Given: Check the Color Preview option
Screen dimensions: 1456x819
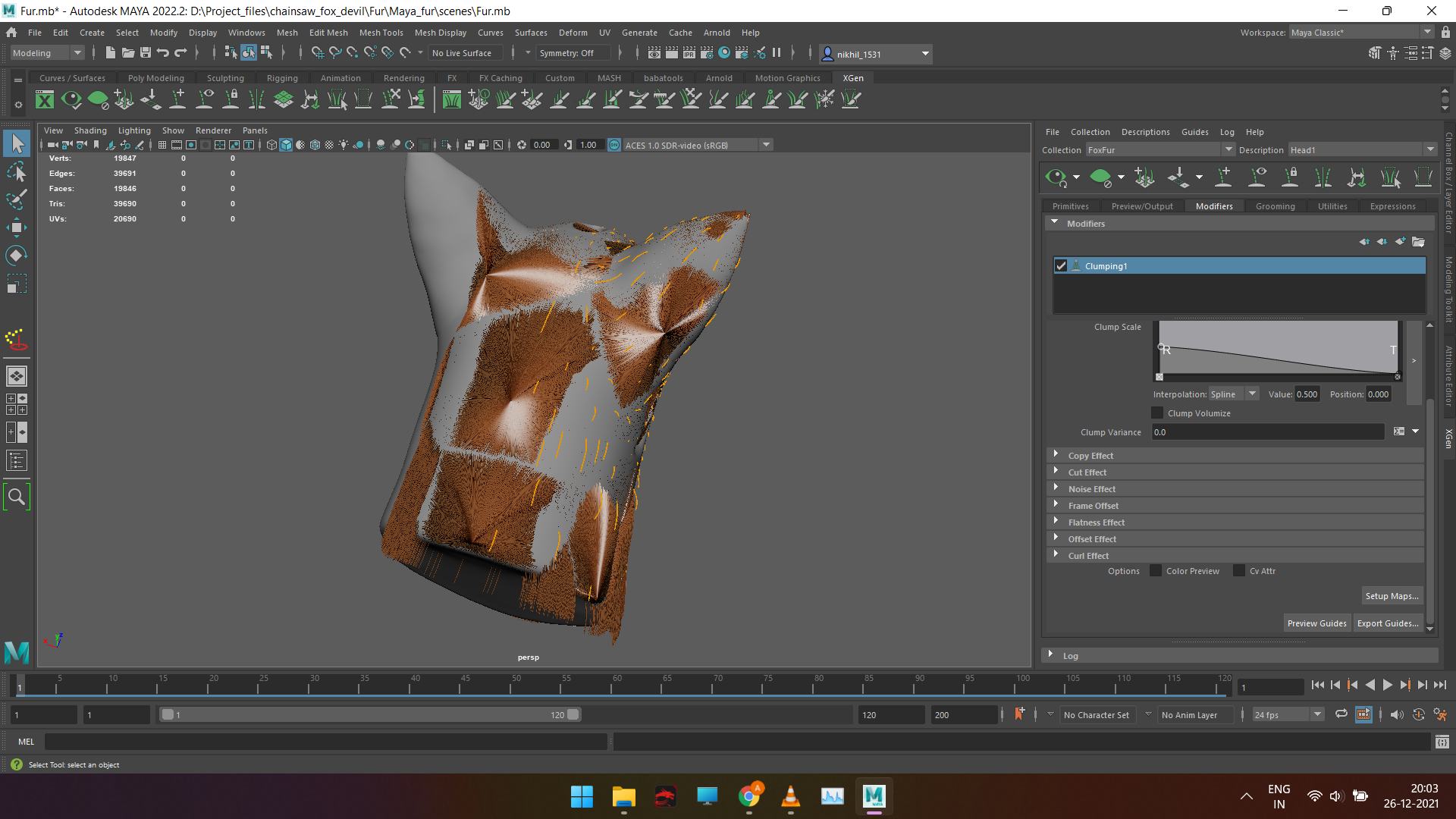Looking at the screenshot, I should pyautogui.click(x=1155, y=570).
